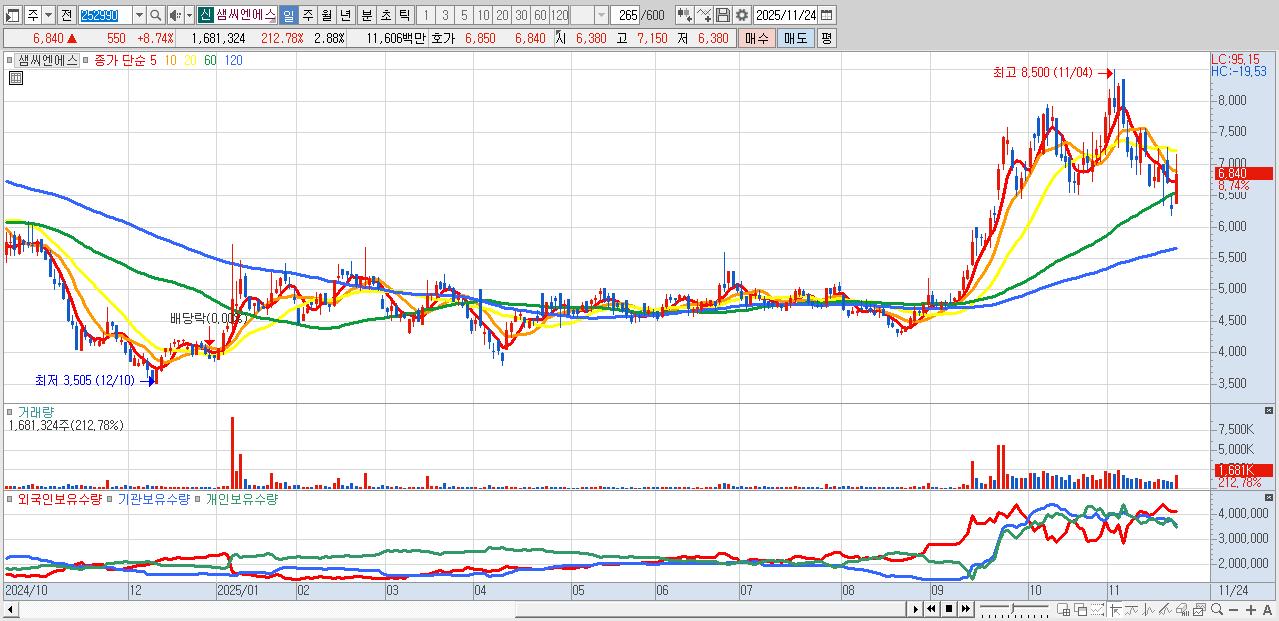Image resolution: width=1279 pixels, height=621 pixels.
Task: Click the minus zoom-out icon at bottom
Action: tap(1233, 609)
